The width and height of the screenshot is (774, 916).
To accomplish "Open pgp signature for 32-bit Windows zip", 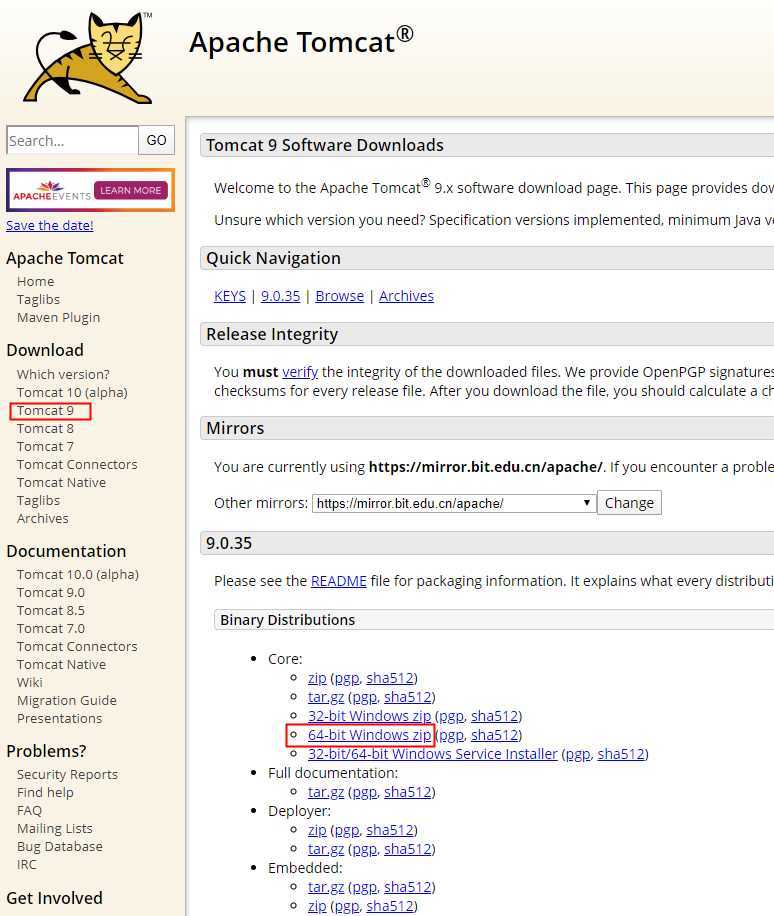I will tap(451, 716).
